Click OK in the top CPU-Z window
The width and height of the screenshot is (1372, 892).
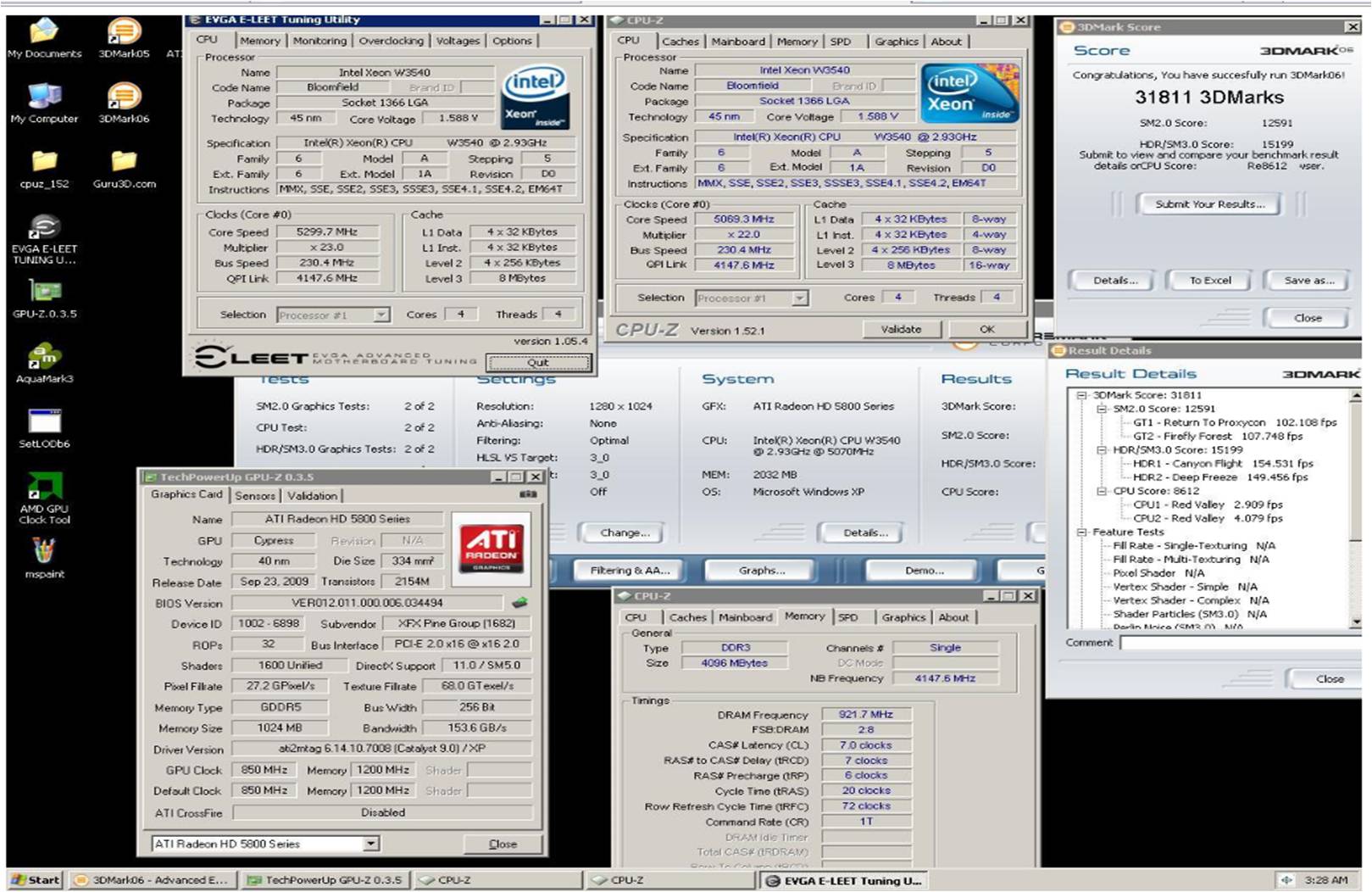(987, 329)
